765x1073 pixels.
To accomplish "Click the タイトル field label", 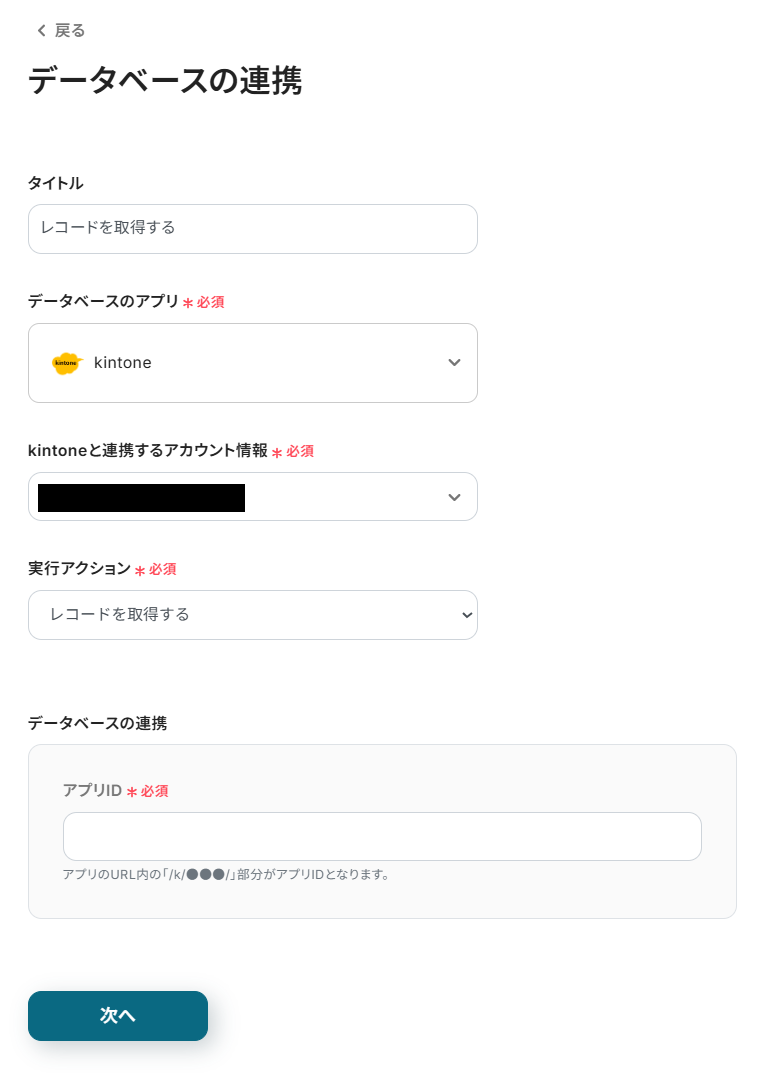I will [55, 183].
